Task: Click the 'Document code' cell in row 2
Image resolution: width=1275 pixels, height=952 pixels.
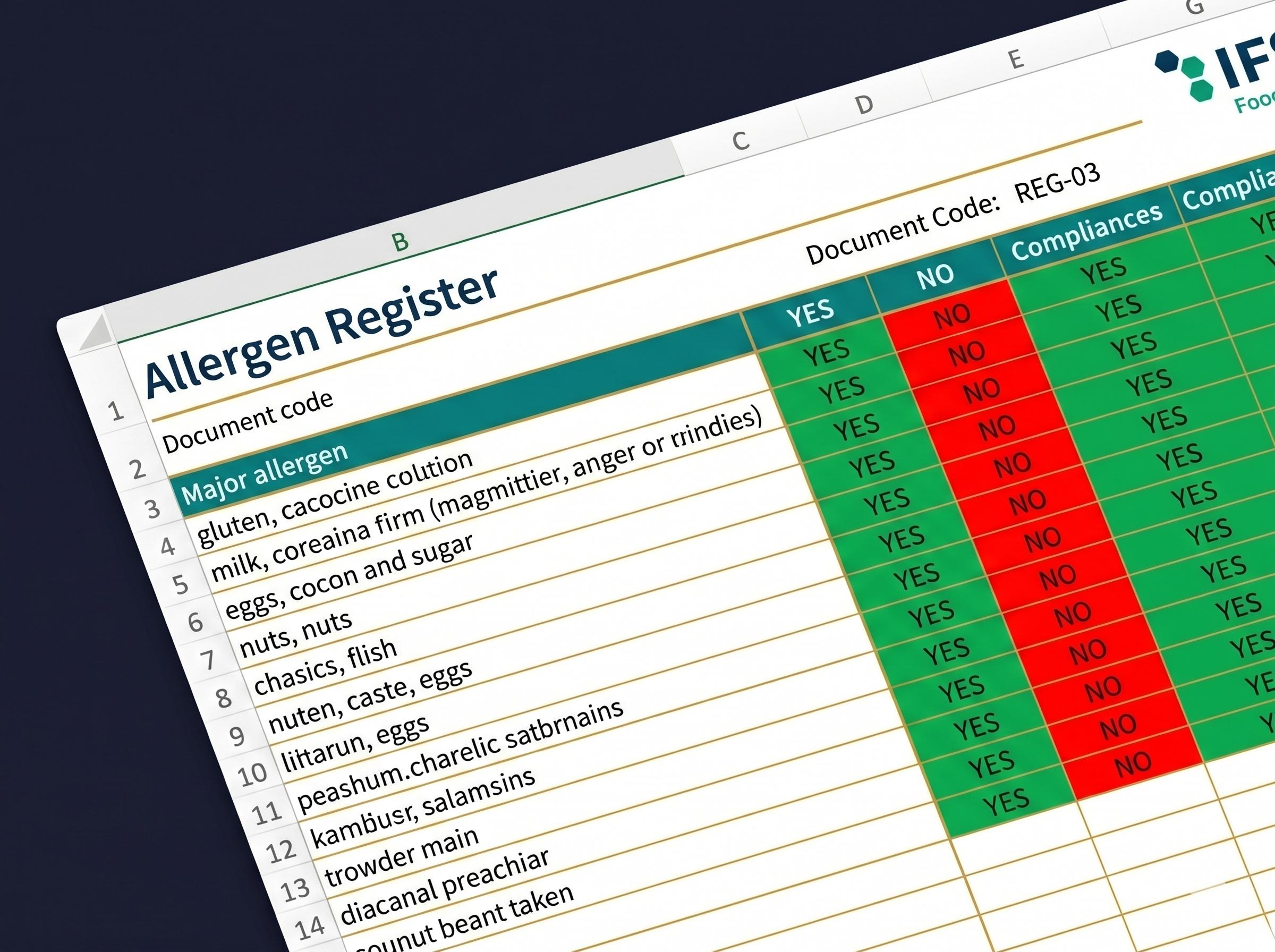Action: pos(247,421)
